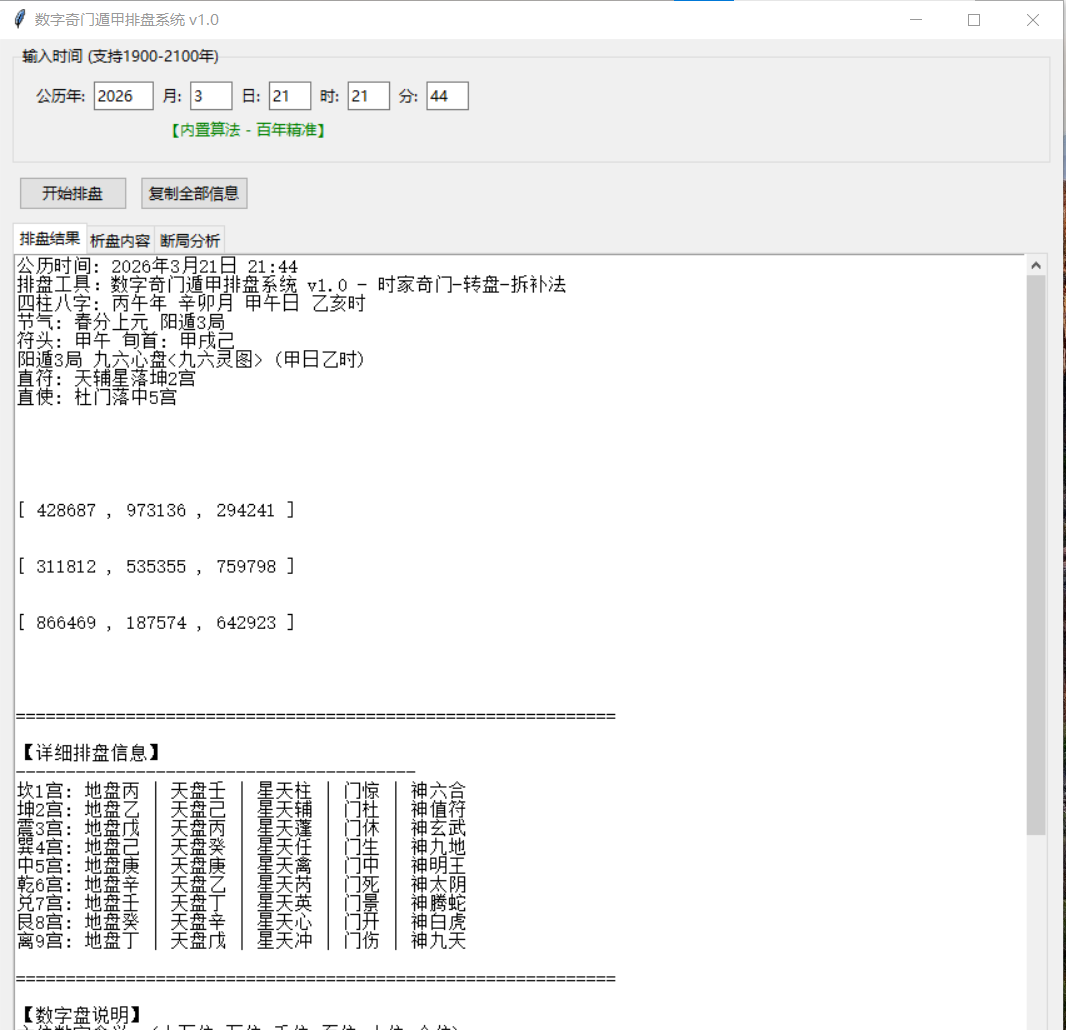Click the green 内置算法 - 百年精准 label
Viewport: 1066px width, 1030px height.
(x=248, y=130)
